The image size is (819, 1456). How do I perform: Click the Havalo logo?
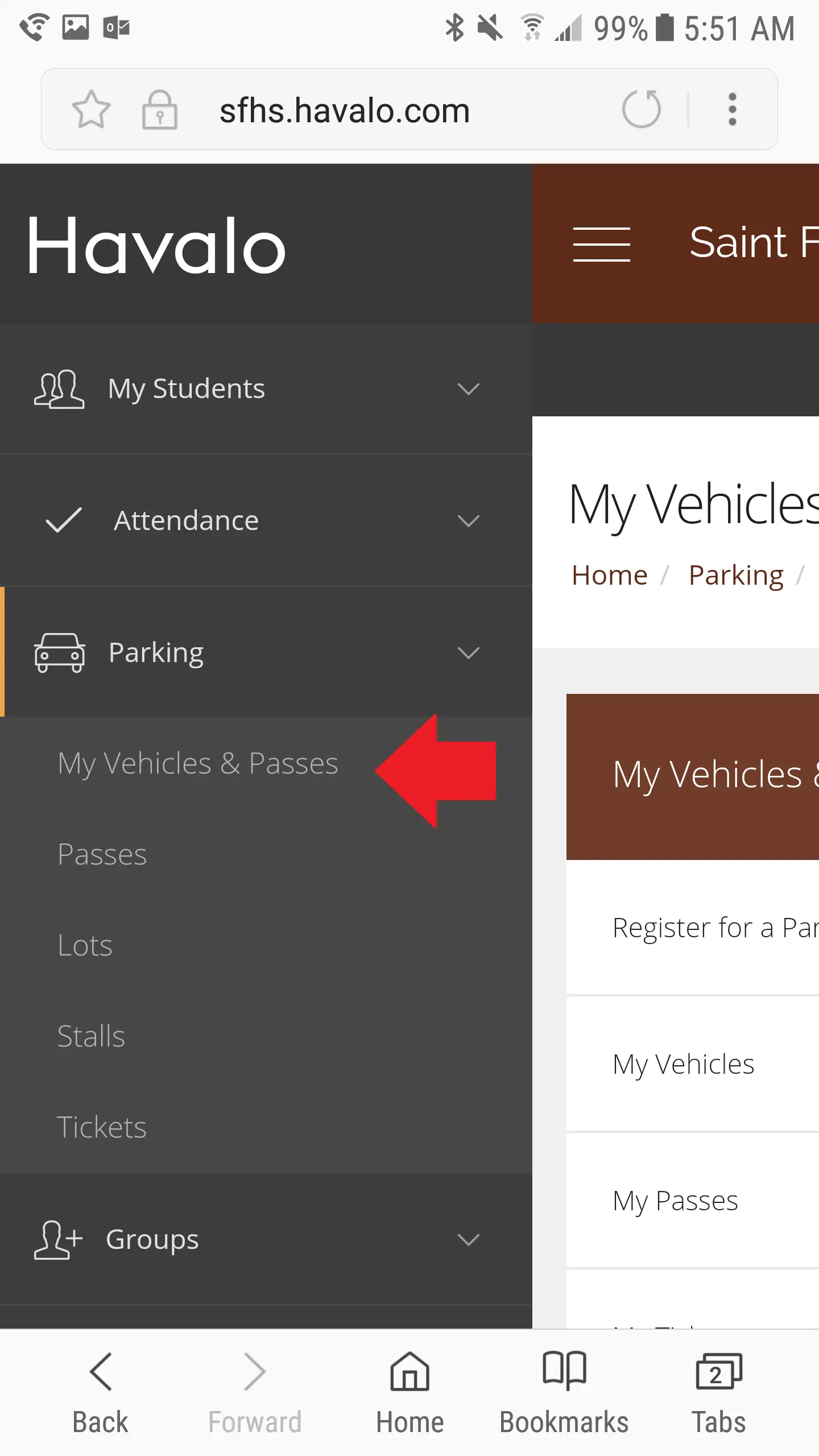(156, 245)
